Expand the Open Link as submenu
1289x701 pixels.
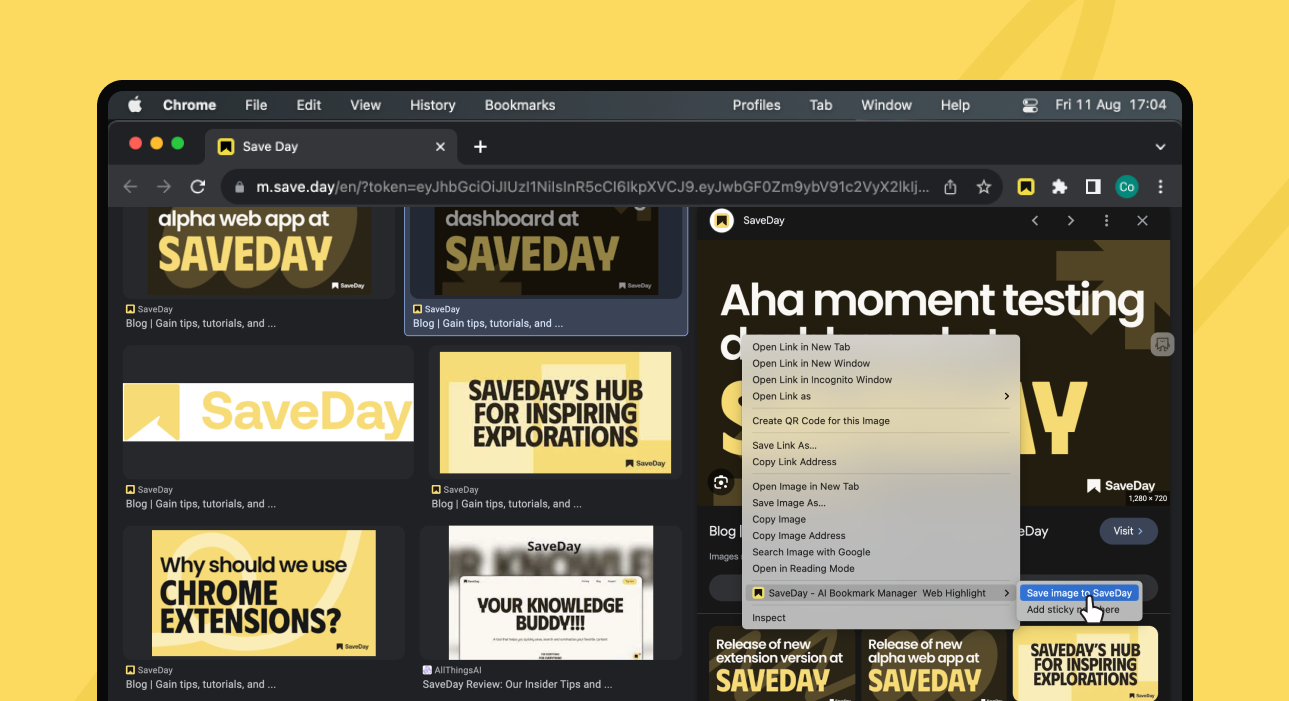pyautogui.click(x=880, y=396)
